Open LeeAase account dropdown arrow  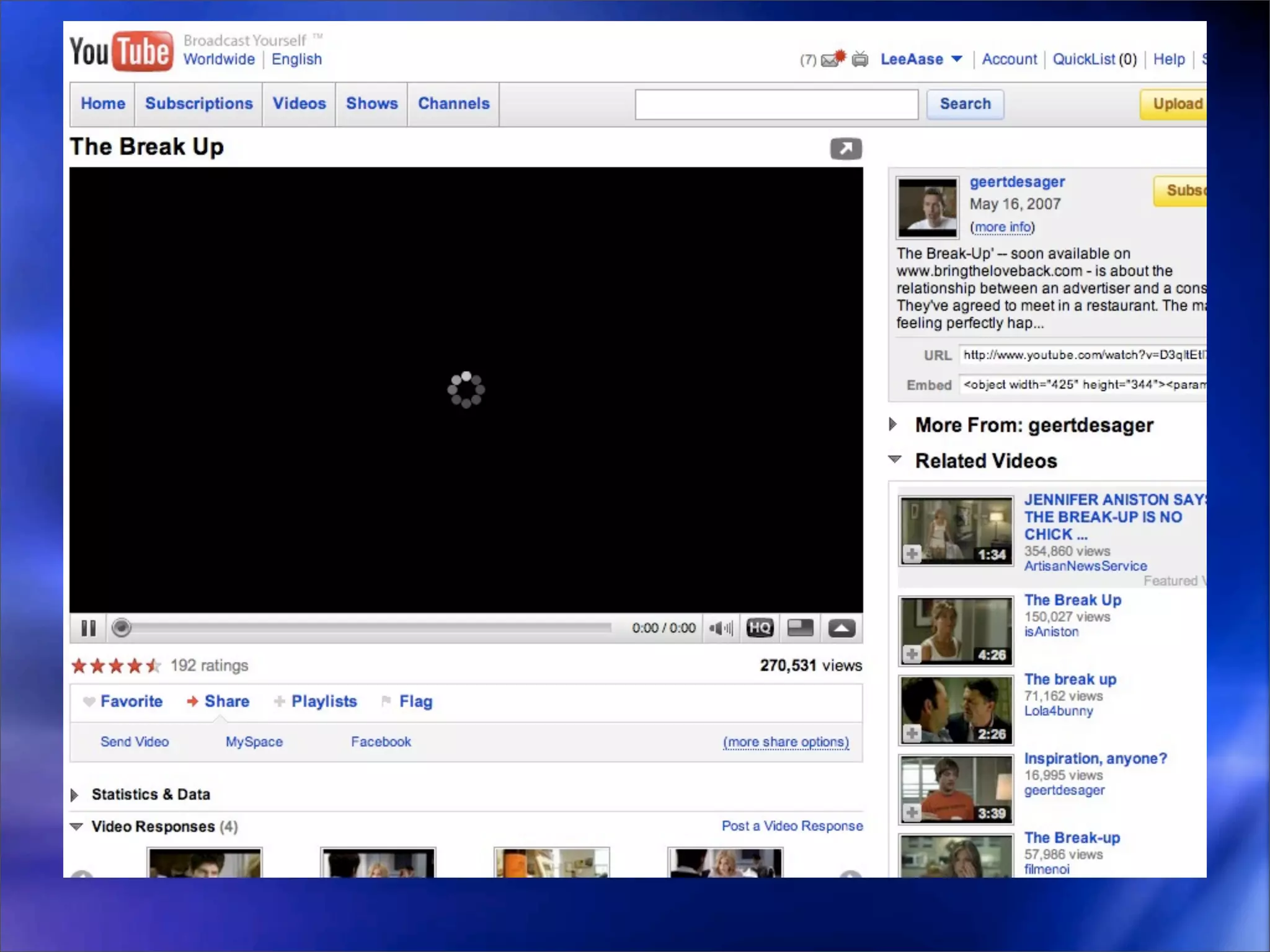[957, 59]
